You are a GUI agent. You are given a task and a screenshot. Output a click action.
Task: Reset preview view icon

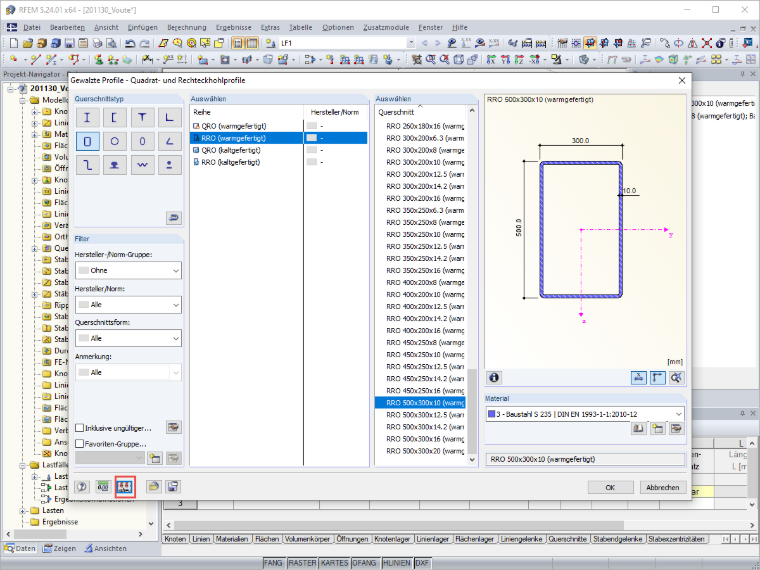click(677, 378)
